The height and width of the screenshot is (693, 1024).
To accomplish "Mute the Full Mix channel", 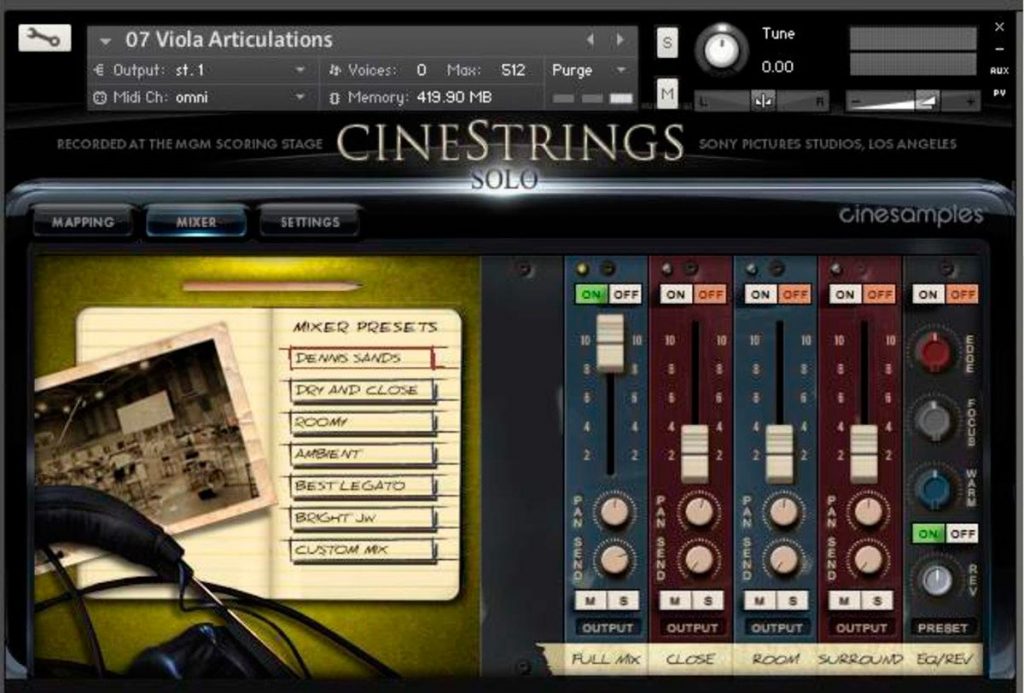I will 590,600.
